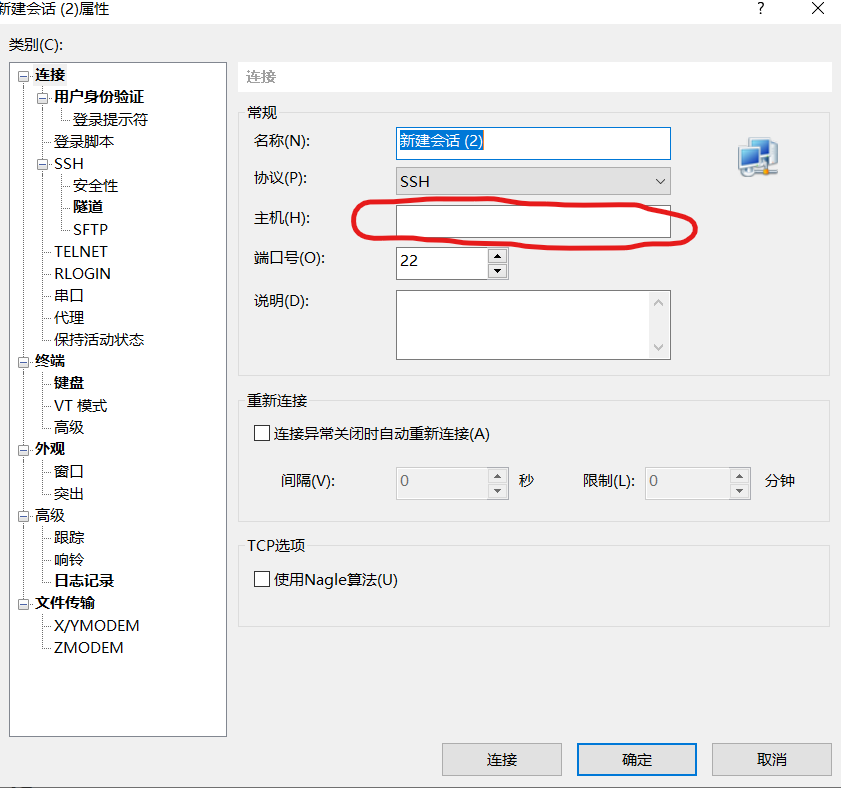Collapse the 文件传输 tree branch
Image resolution: width=841 pixels, height=788 pixels.
point(23,603)
